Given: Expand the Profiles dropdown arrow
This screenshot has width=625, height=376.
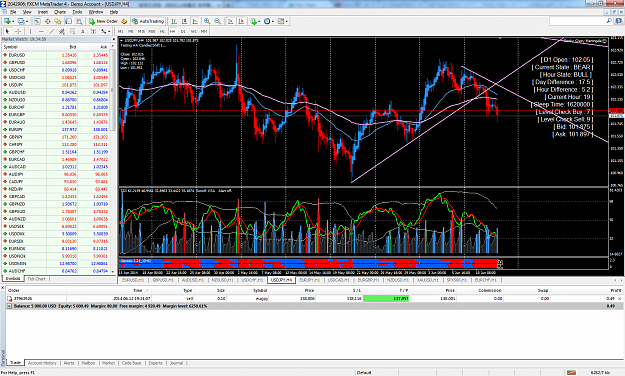Looking at the screenshot, I should pyautogui.click(x=27, y=22).
